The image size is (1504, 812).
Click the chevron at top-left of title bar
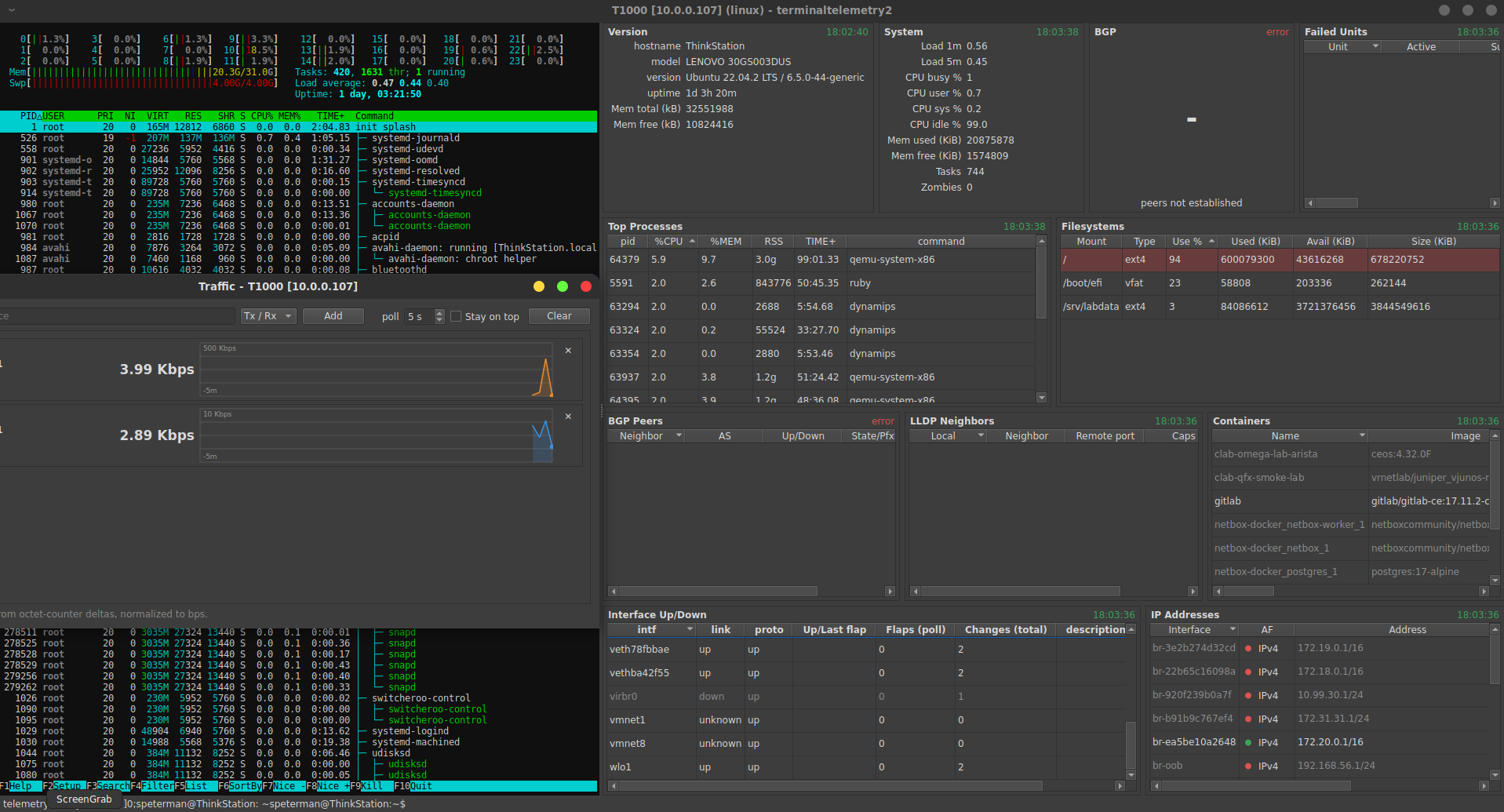[11, 10]
